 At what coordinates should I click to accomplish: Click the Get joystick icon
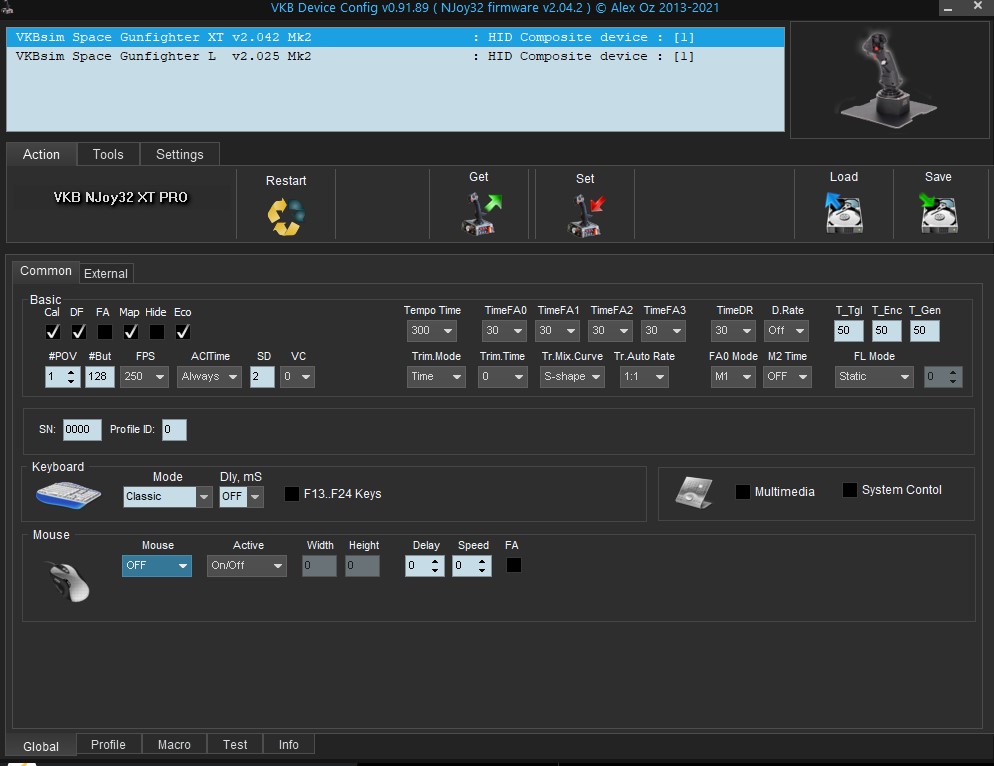(x=480, y=214)
